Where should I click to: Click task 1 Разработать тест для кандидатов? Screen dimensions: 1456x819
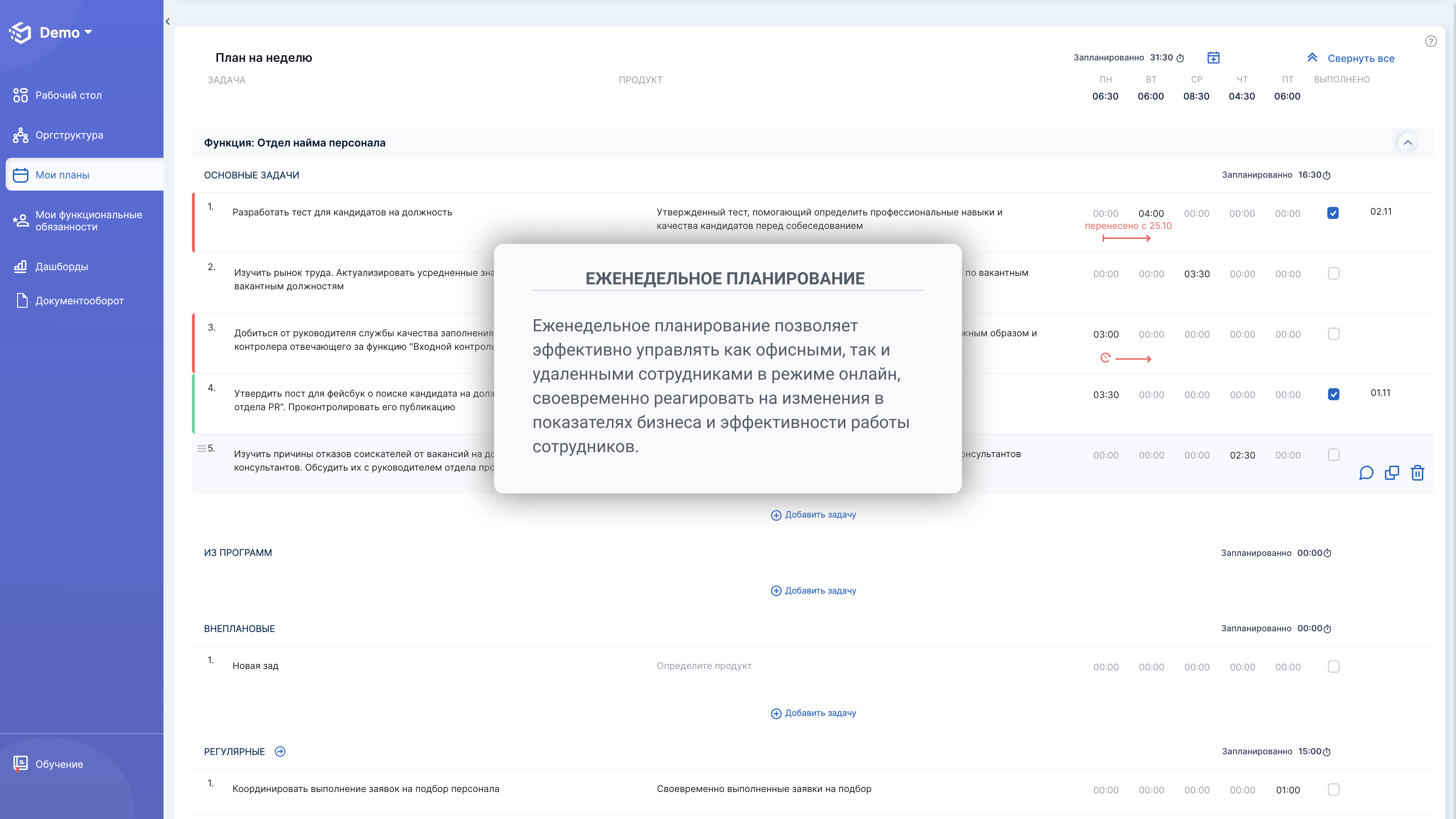click(x=342, y=213)
